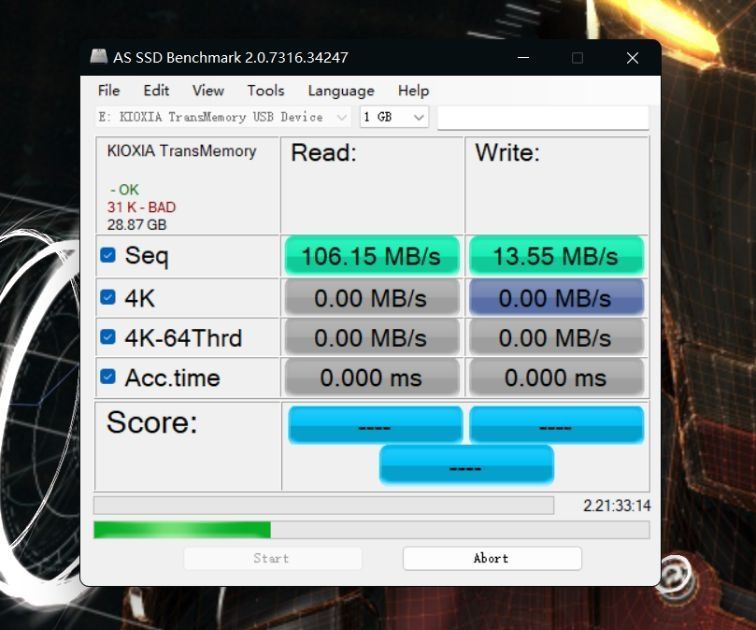Click the empty text field beside 1 GB
The image size is (756, 630).
(x=542, y=117)
